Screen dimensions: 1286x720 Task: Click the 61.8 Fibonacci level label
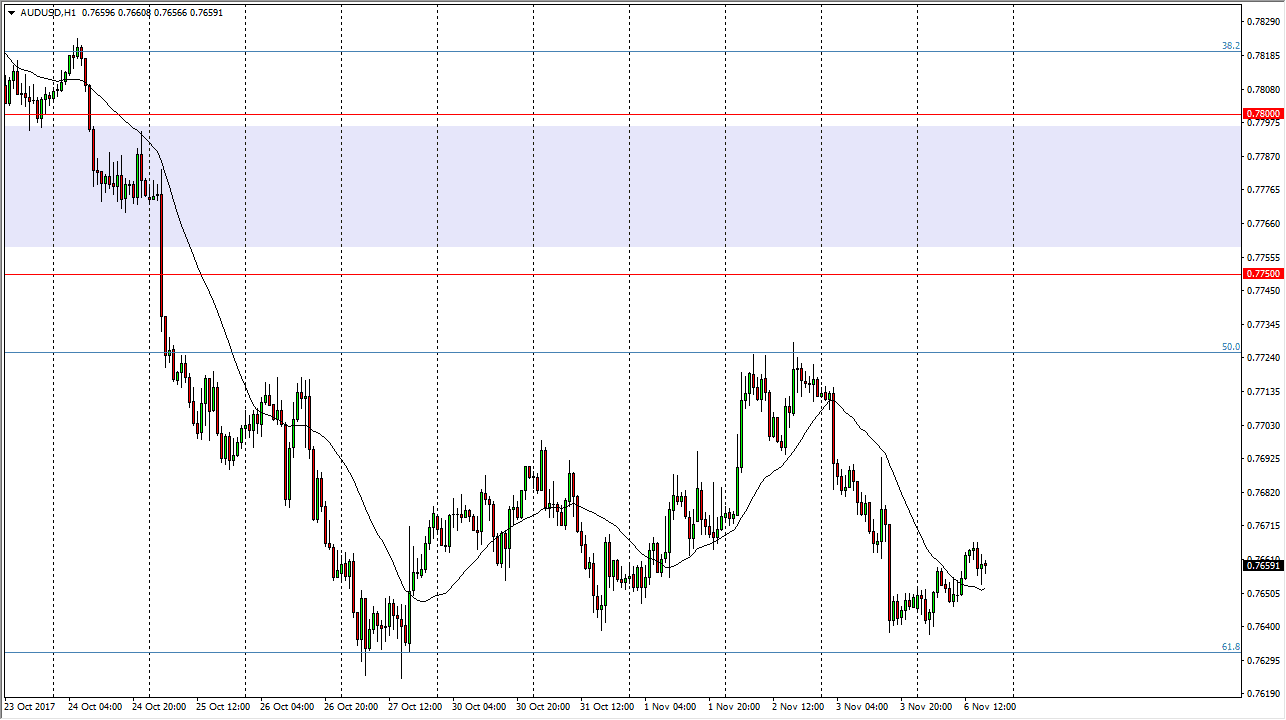tap(1230, 647)
